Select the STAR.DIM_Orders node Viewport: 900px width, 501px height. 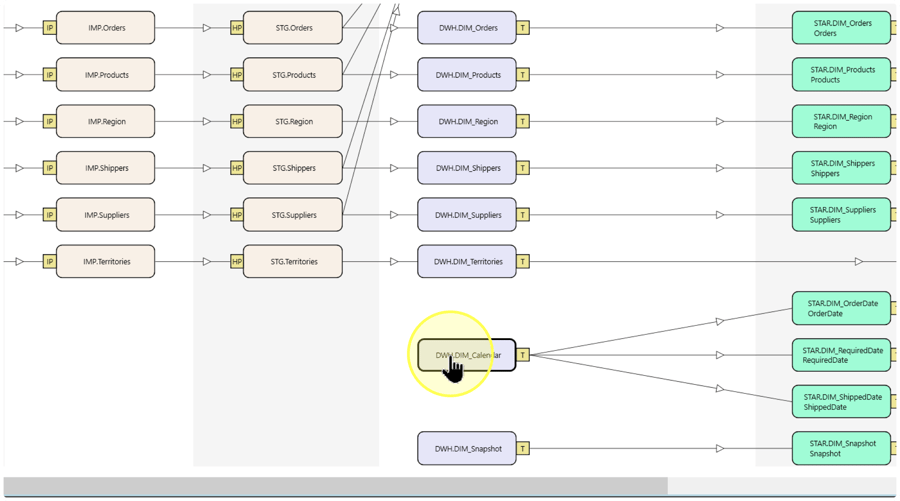click(841, 28)
